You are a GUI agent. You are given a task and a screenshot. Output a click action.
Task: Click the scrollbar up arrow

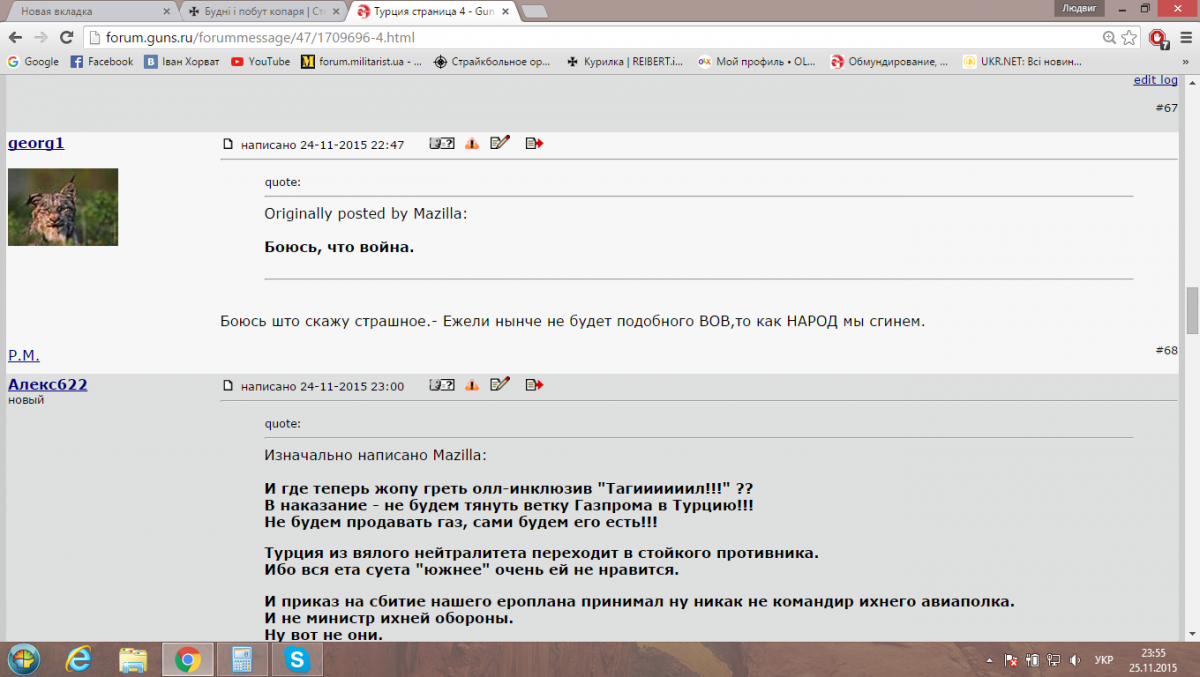click(1192, 82)
